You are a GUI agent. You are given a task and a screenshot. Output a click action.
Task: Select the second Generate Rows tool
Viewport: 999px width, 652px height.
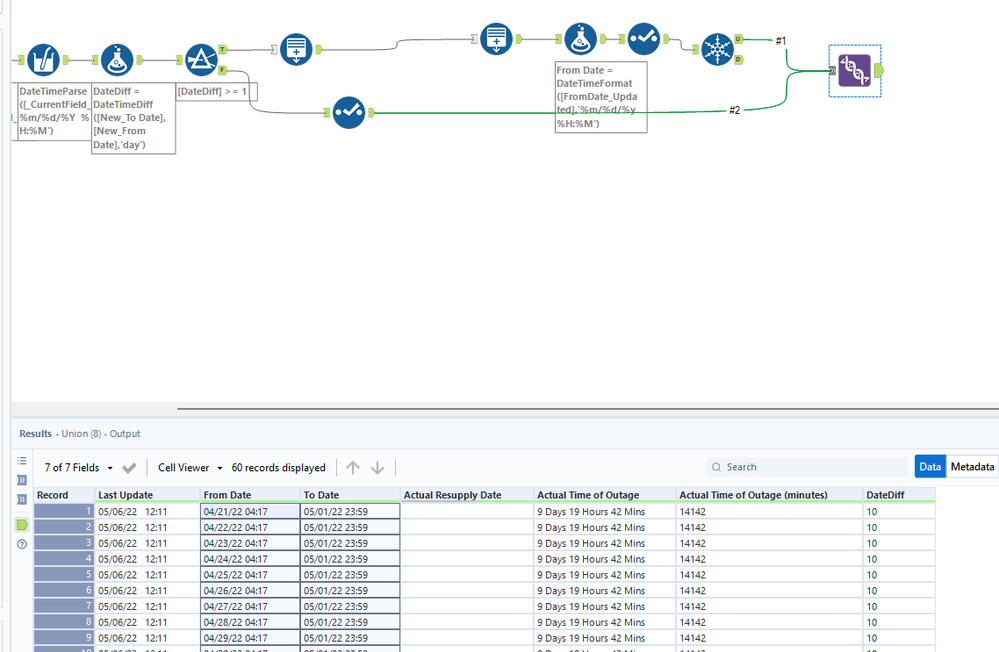(496, 39)
